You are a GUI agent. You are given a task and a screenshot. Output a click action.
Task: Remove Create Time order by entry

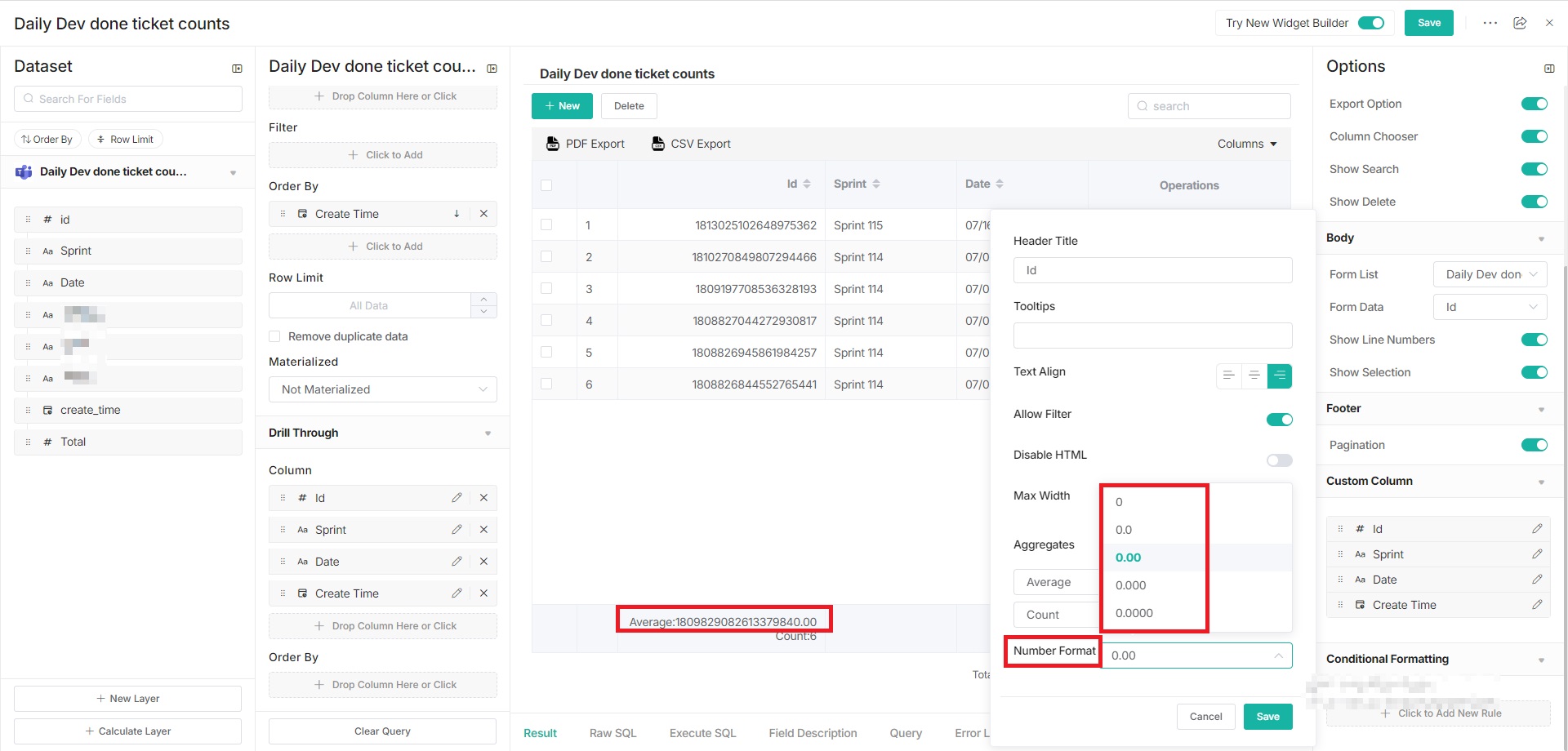point(483,214)
